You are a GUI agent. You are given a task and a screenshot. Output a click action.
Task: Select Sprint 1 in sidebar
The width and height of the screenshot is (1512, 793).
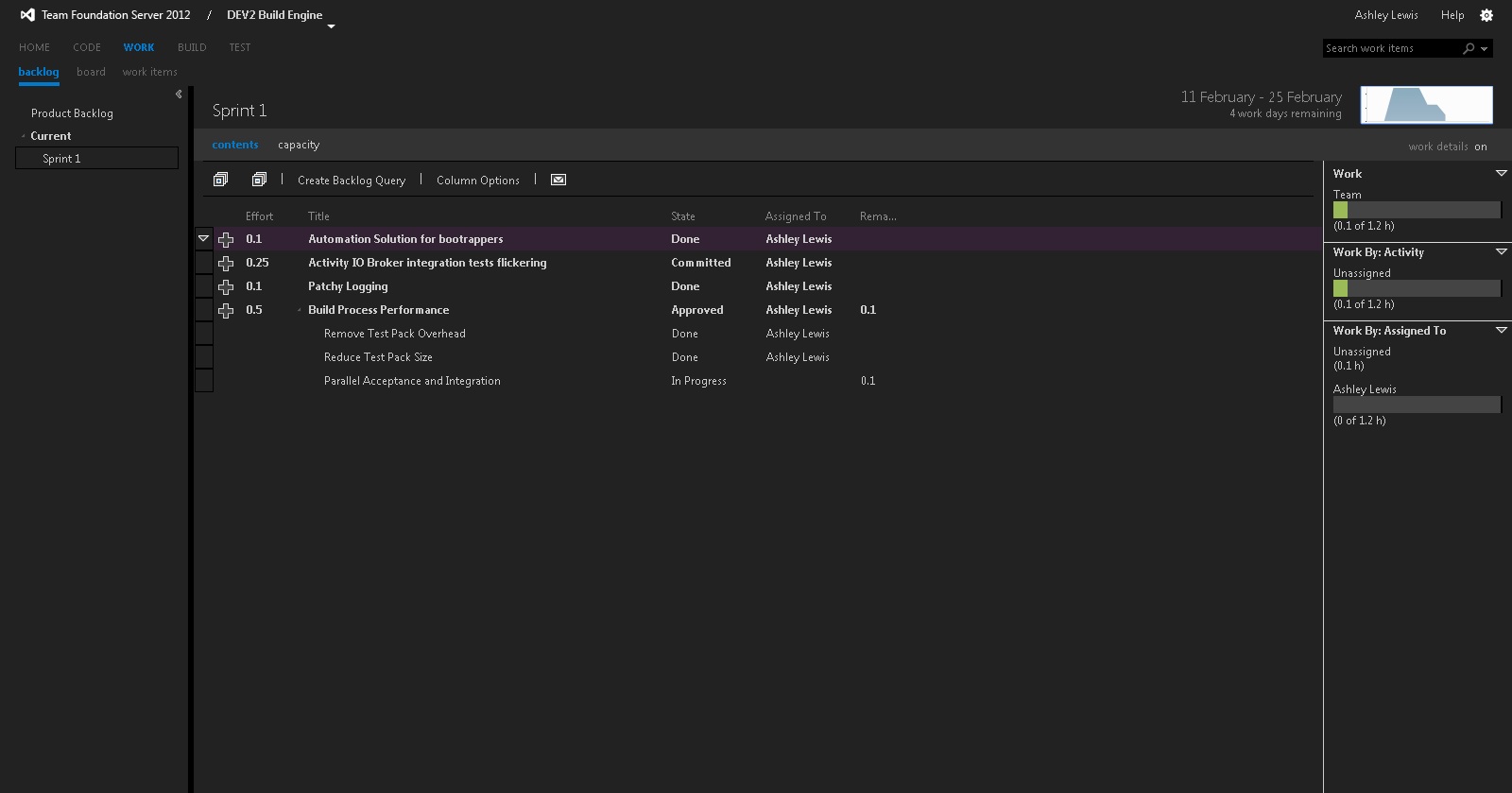point(97,159)
